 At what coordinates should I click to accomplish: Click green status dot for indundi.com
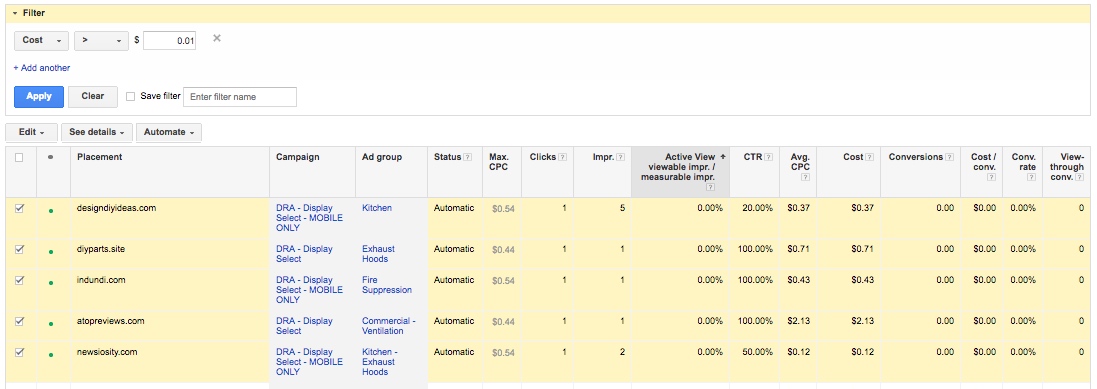tap(51, 283)
